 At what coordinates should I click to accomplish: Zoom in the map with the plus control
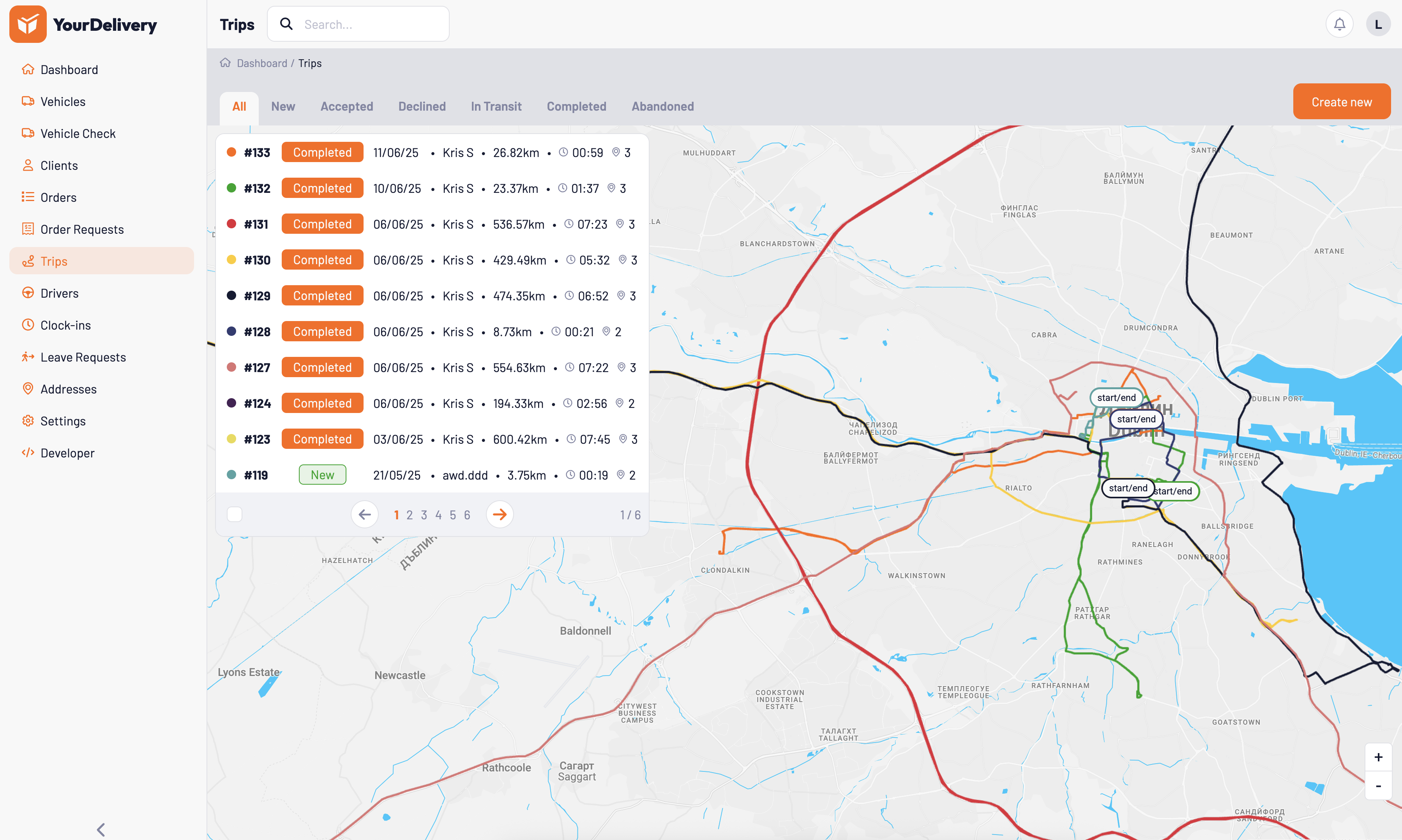point(1379,757)
